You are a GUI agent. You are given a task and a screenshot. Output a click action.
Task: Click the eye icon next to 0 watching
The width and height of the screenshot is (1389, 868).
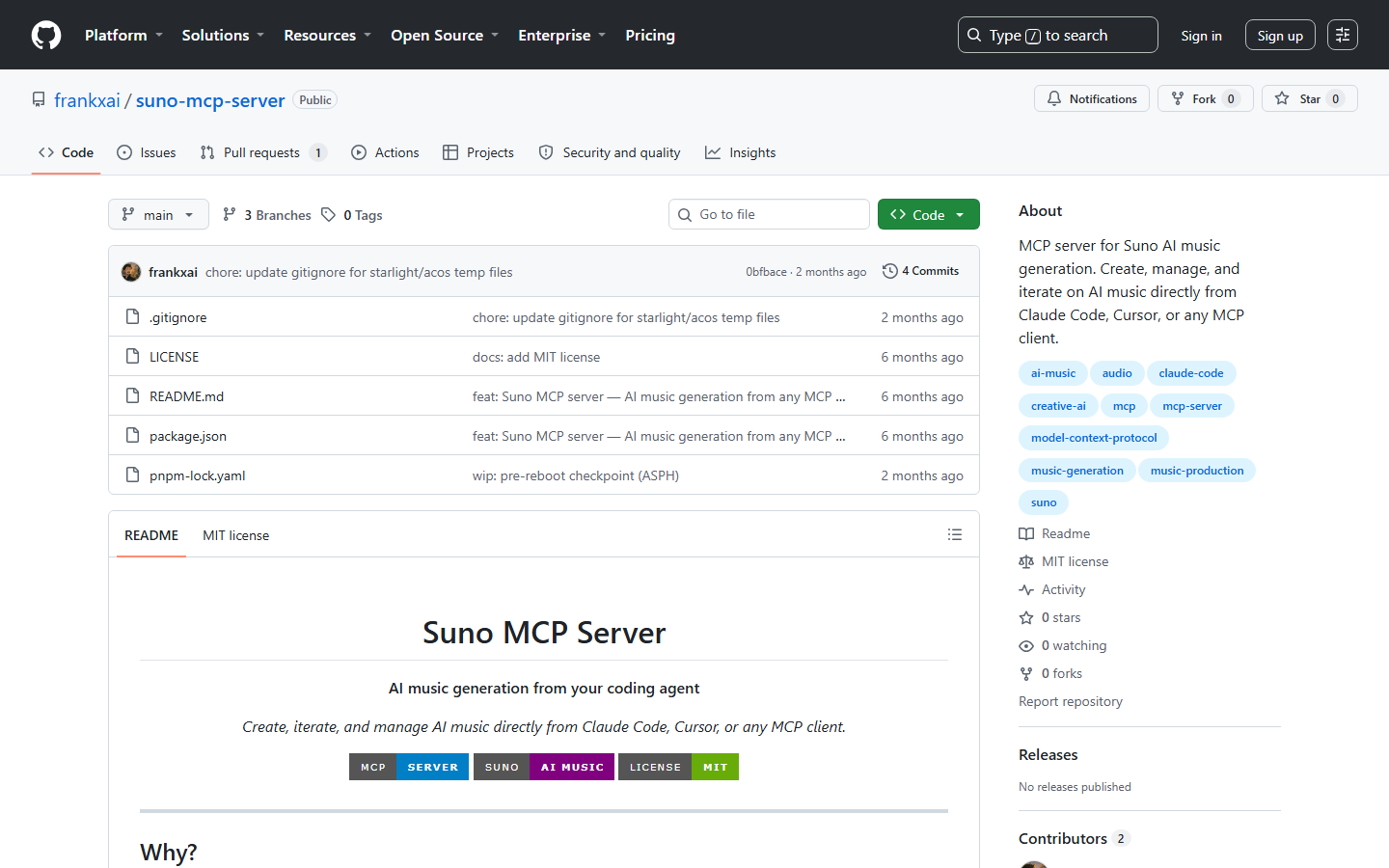(x=1026, y=645)
